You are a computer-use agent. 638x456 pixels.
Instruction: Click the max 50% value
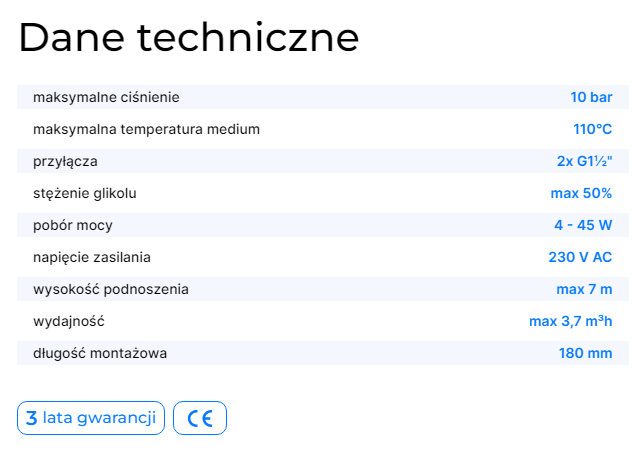click(x=581, y=193)
